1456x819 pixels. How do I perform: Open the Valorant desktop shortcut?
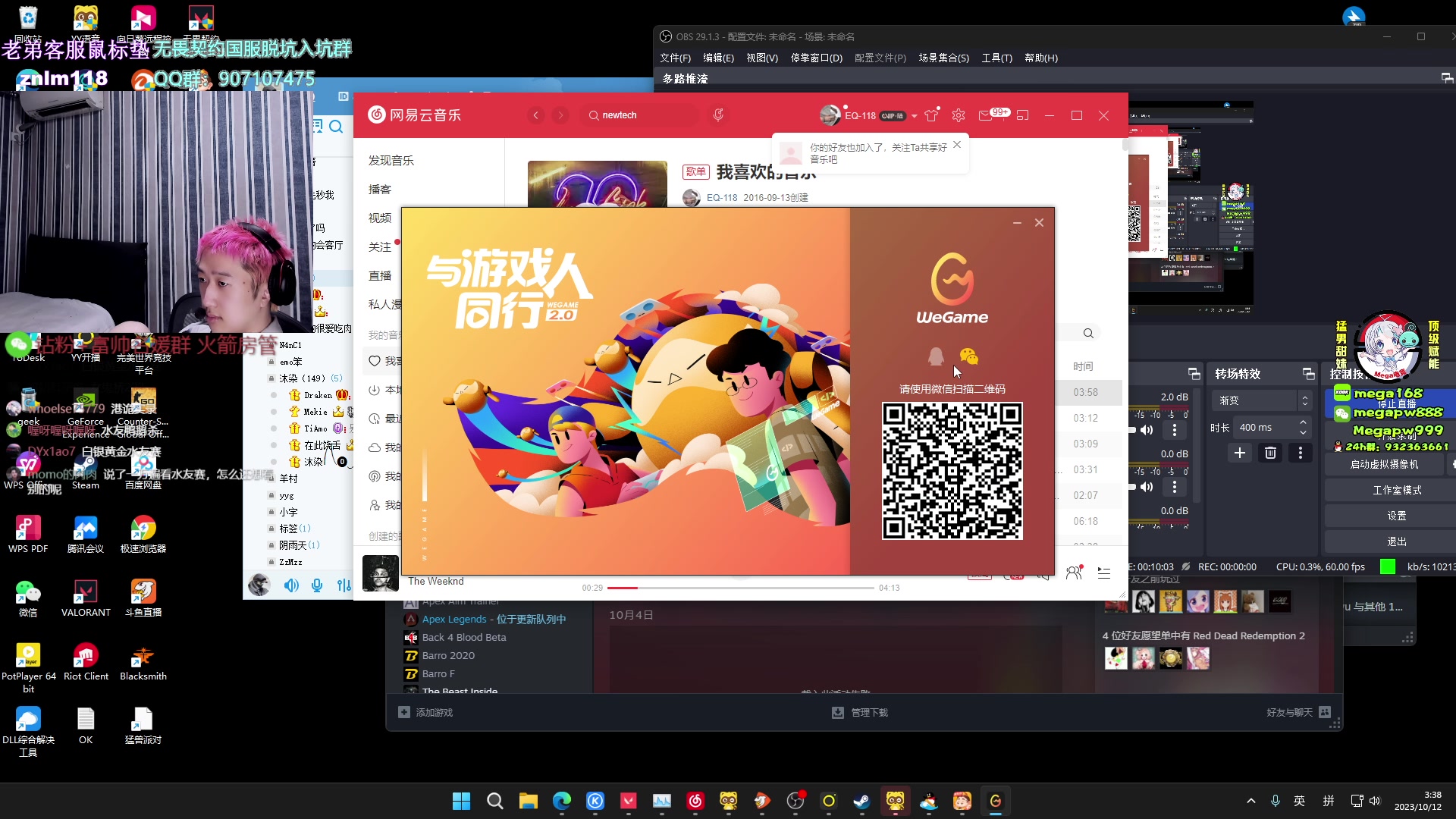point(86,598)
